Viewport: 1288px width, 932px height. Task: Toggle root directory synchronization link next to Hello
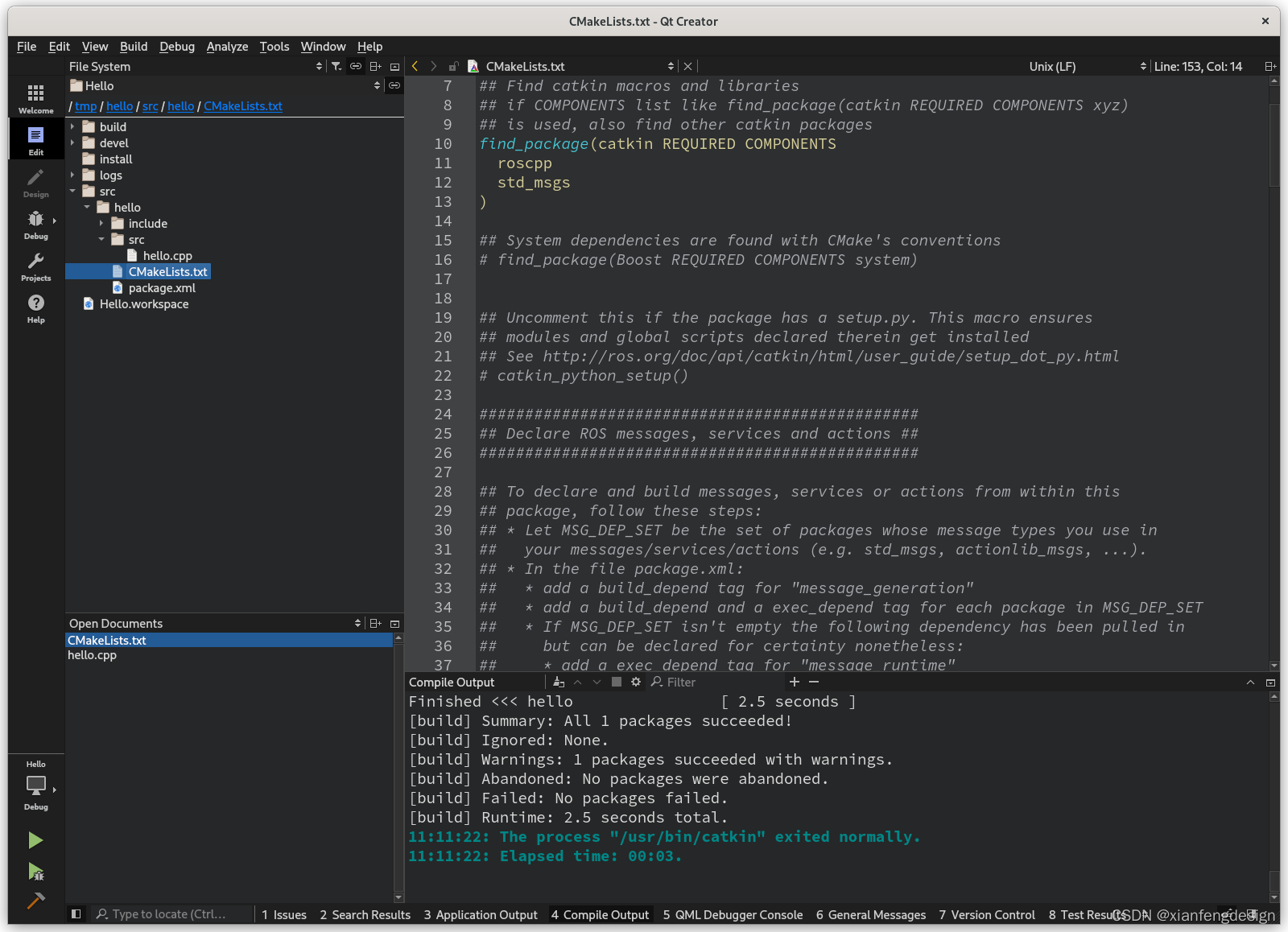click(394, 85)
